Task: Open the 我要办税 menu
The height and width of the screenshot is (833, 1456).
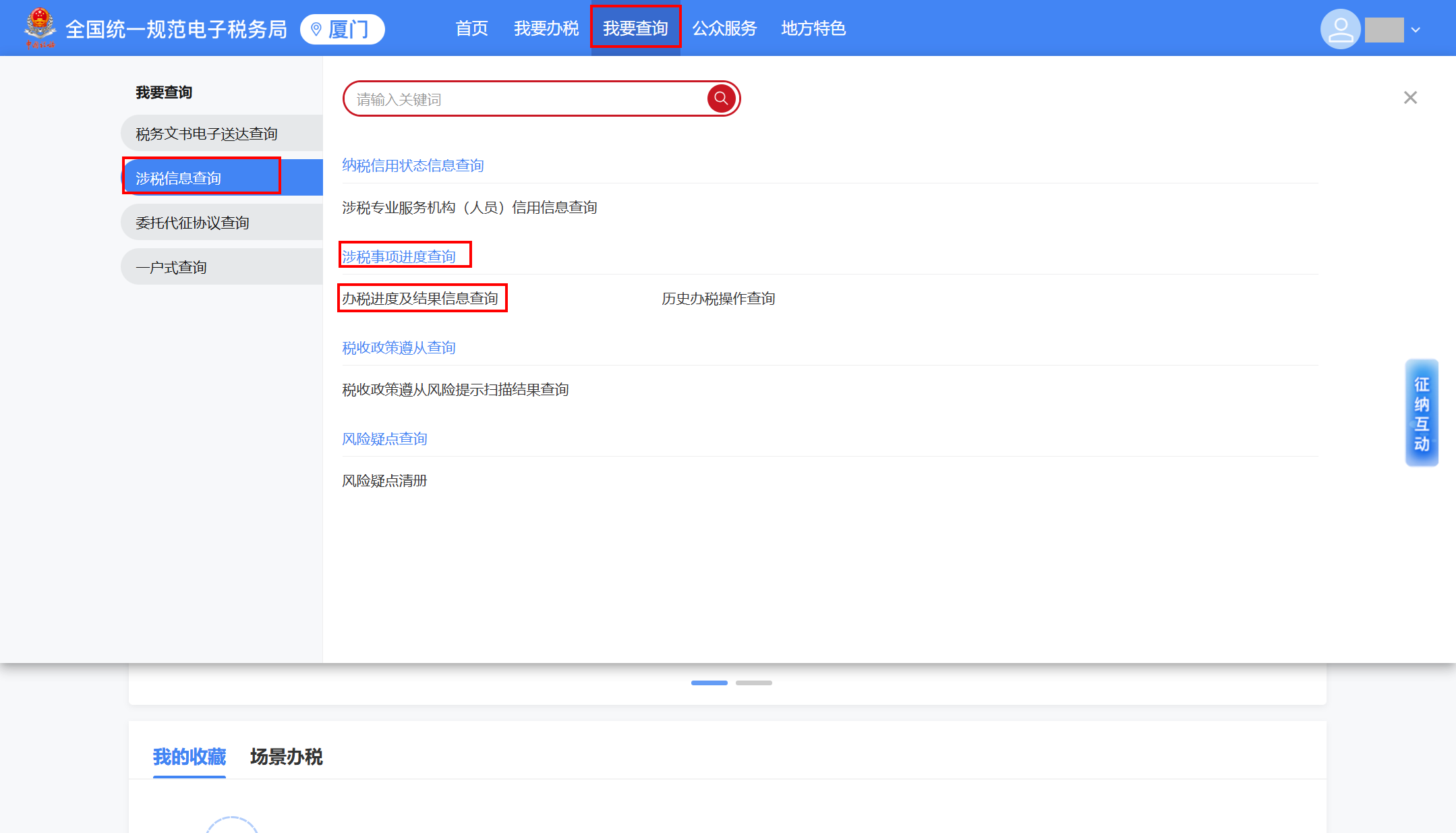Action: click(546, 28)
